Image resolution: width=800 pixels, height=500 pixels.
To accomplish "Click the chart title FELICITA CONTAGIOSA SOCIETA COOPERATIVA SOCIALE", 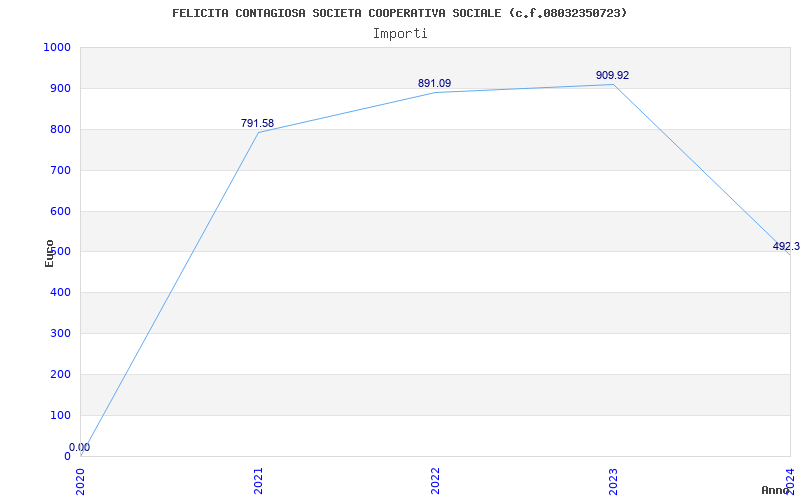I will (x=399, y=13).
